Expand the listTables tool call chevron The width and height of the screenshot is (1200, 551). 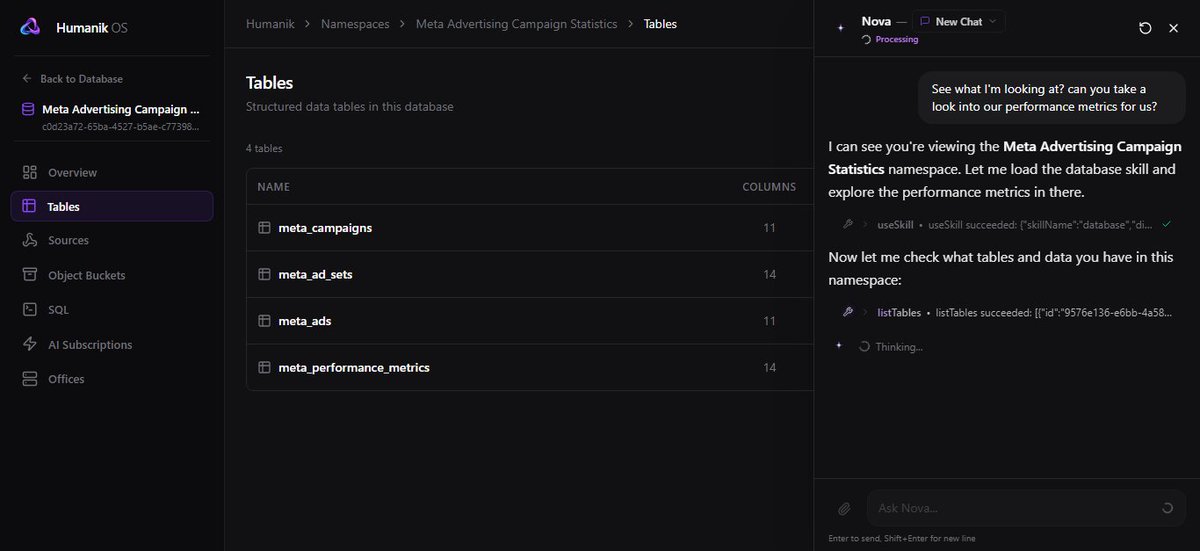tap(866, 313)
